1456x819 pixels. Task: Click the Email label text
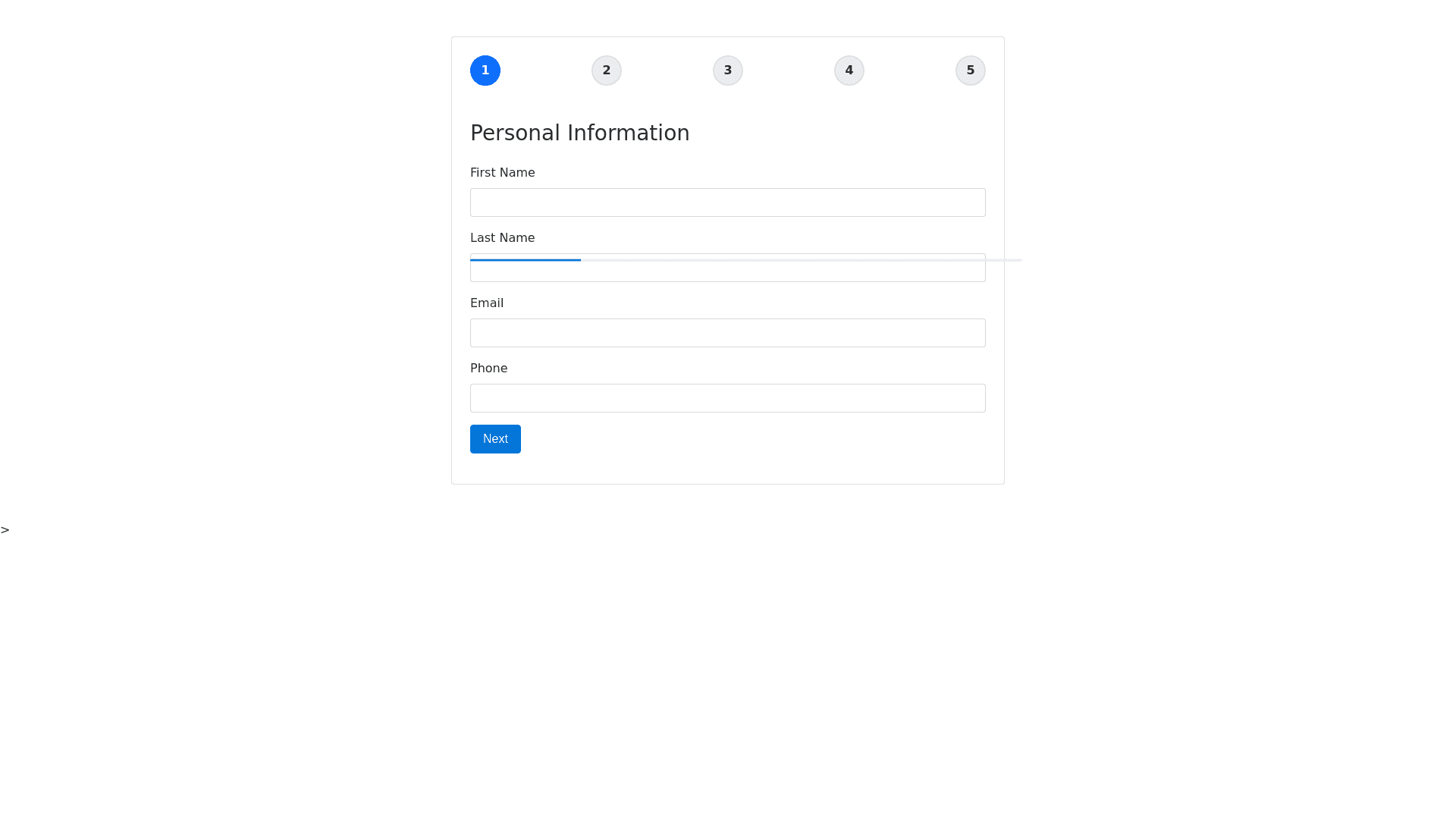click(x=487, y=303)
